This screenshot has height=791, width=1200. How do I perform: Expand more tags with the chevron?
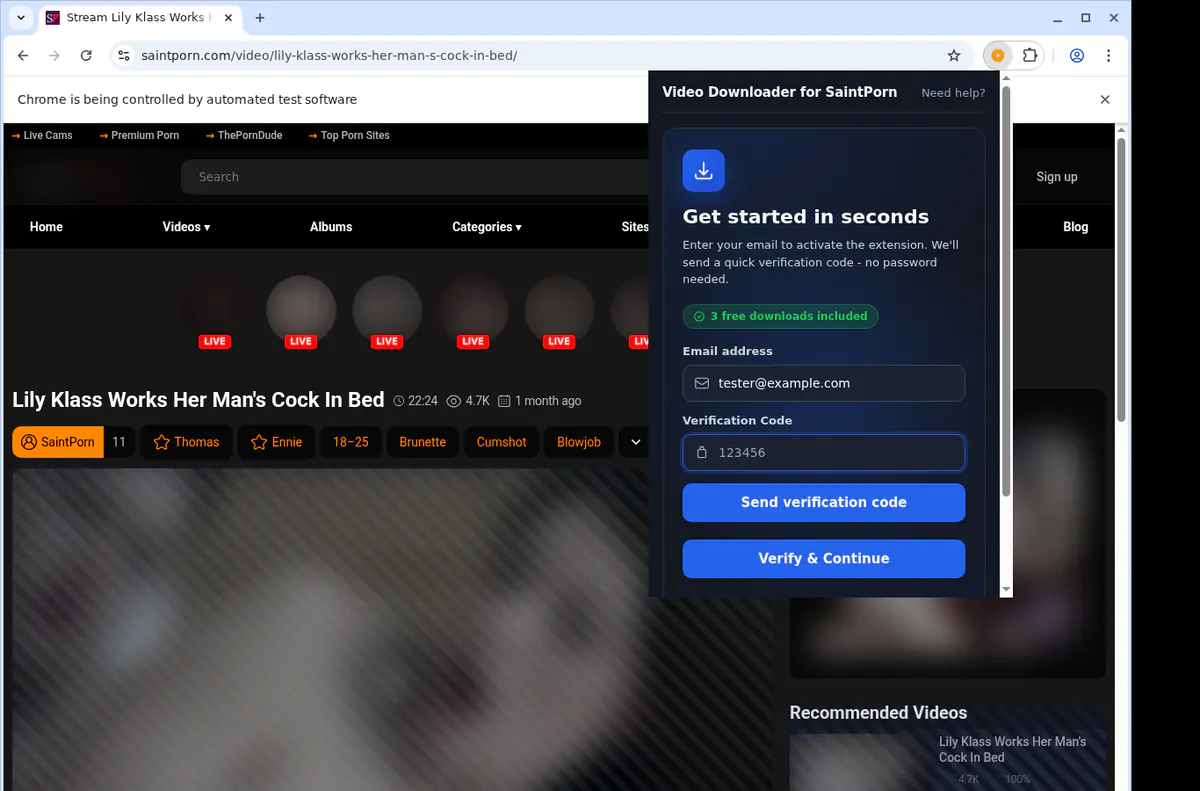point(634,442)
